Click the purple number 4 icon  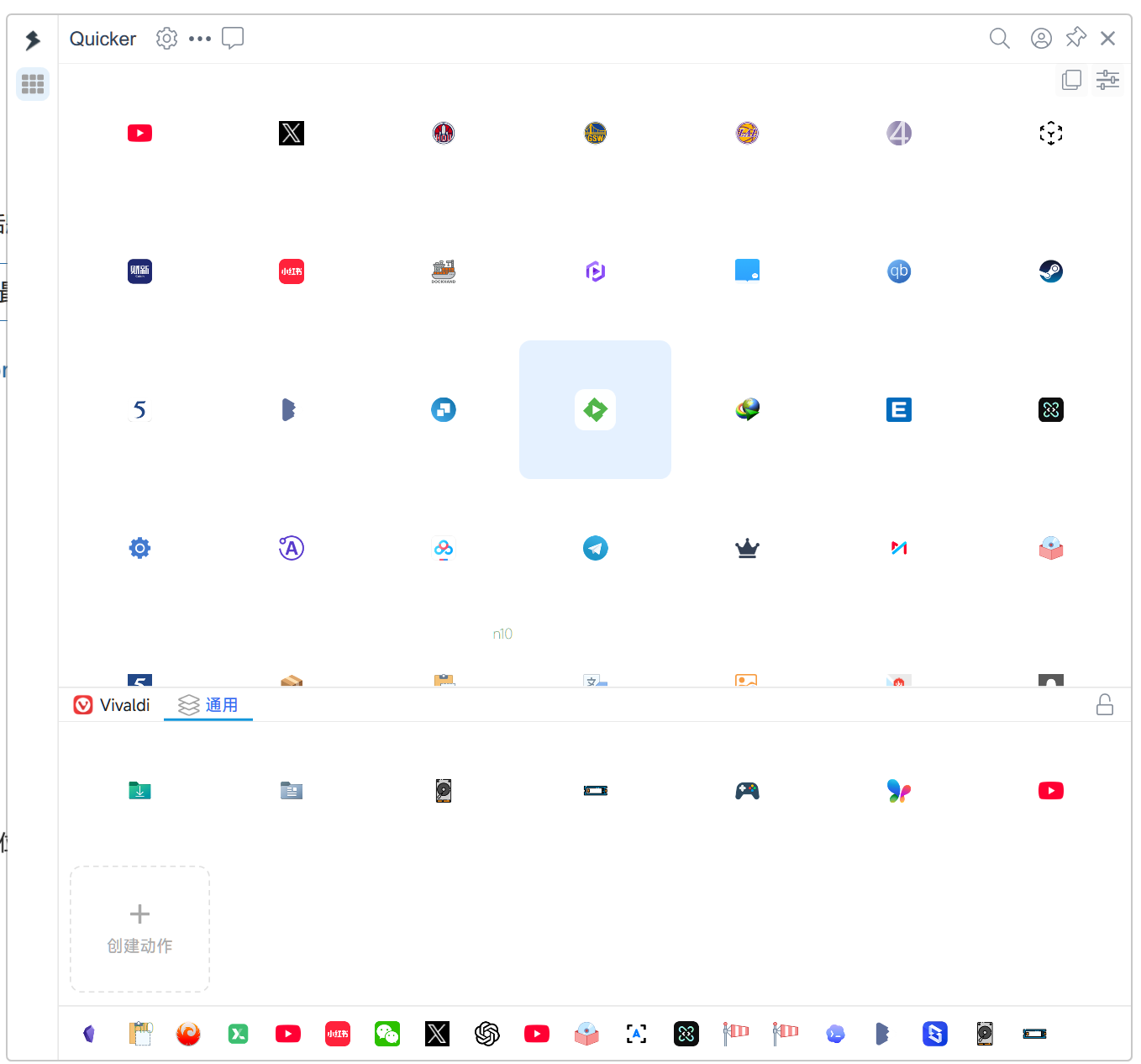[899, 133]
